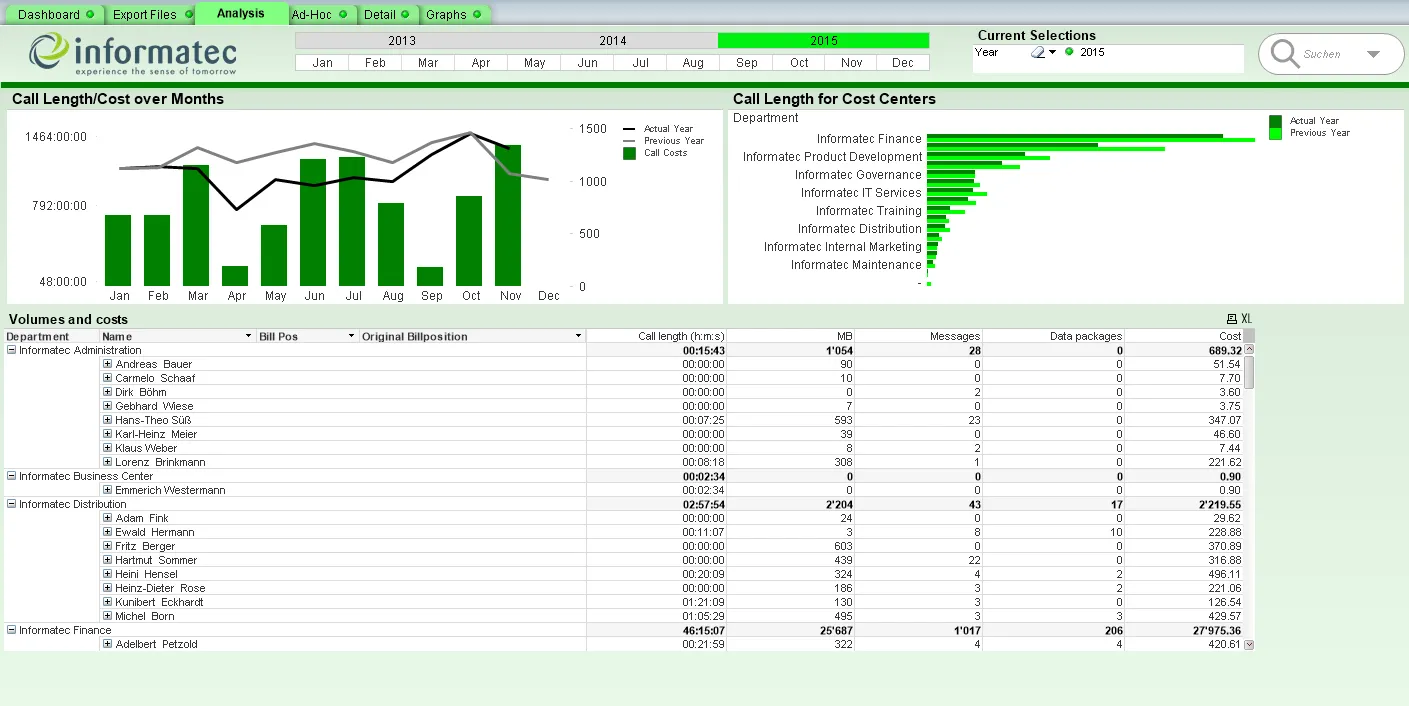Click the green dot on the Graphs tab
Viewport: 1409px width, 706px height.
coord(477,15)
